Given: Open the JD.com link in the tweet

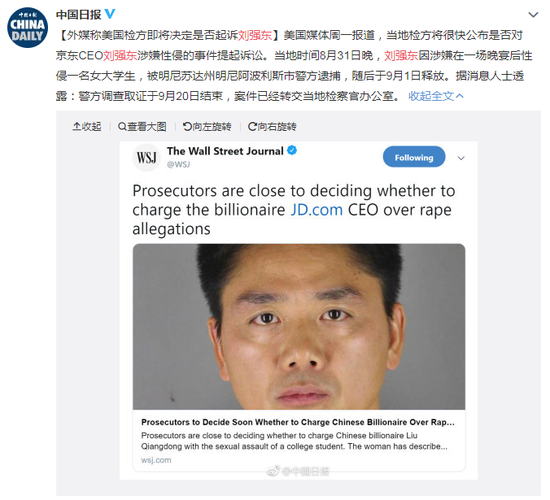Looking at the screenshot, I should coord(316,210).
